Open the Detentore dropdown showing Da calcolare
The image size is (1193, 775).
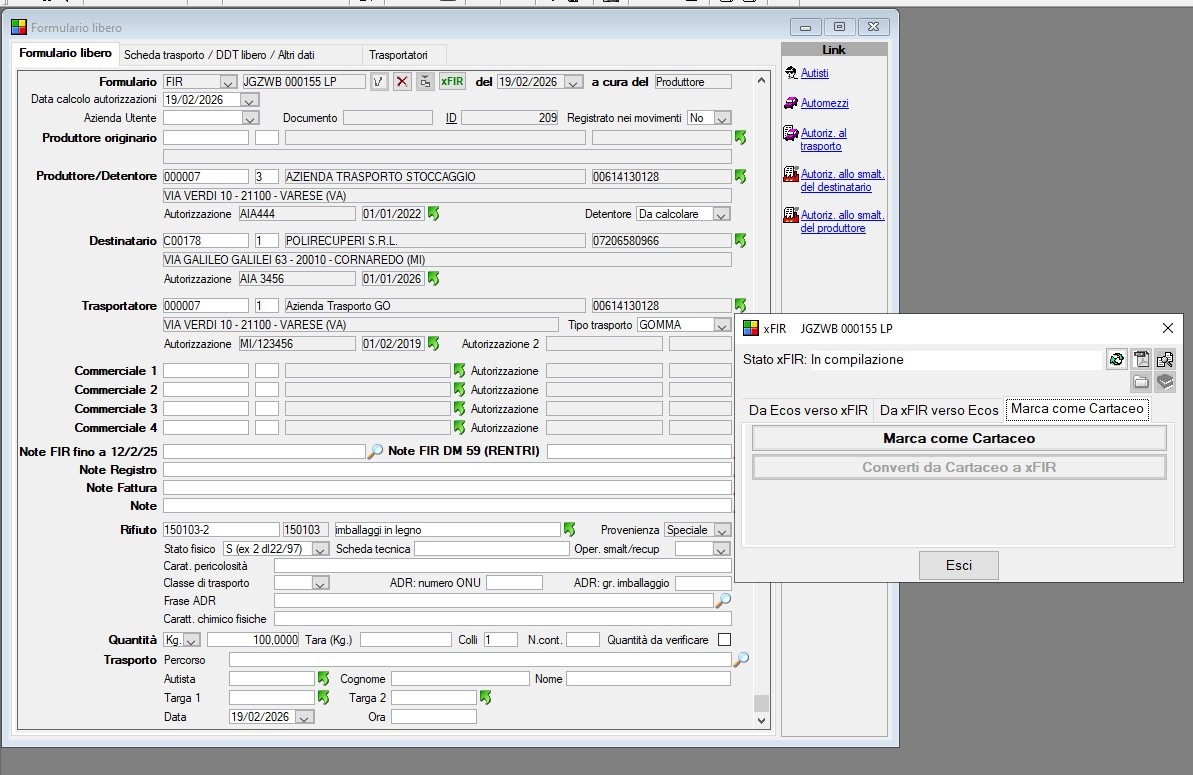[721, 214]
